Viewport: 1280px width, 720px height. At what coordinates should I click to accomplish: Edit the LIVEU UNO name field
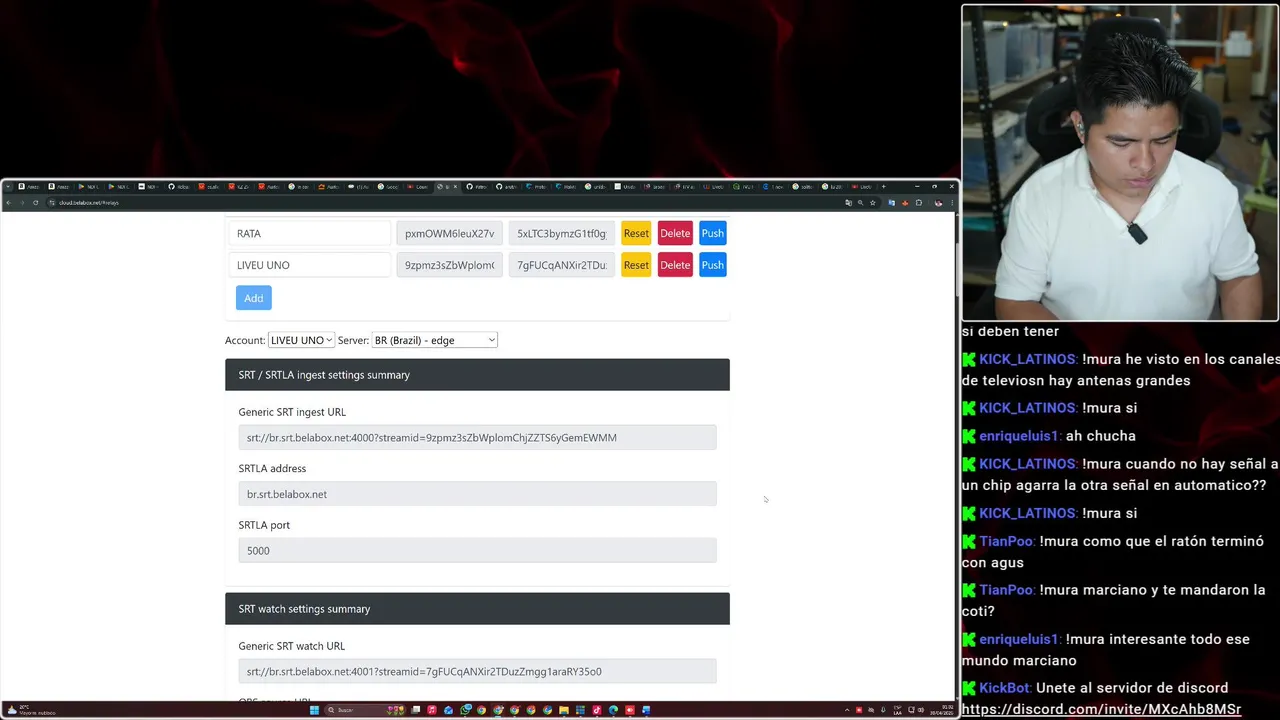tap(309, 265)
